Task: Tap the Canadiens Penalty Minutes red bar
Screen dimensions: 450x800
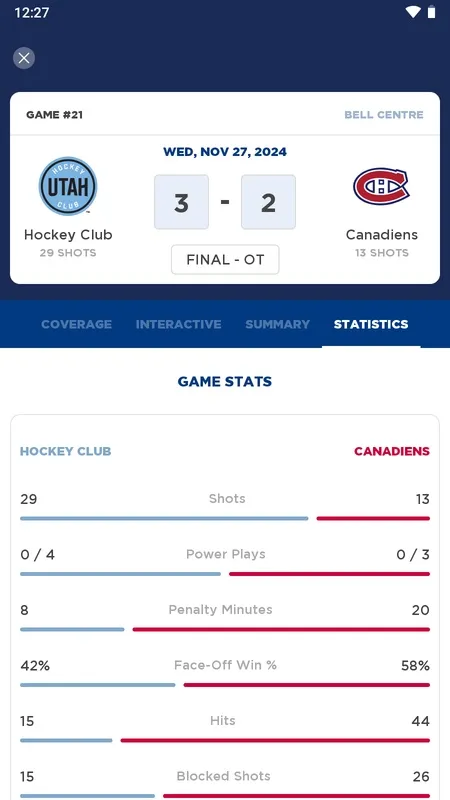Action: [281, 630]
